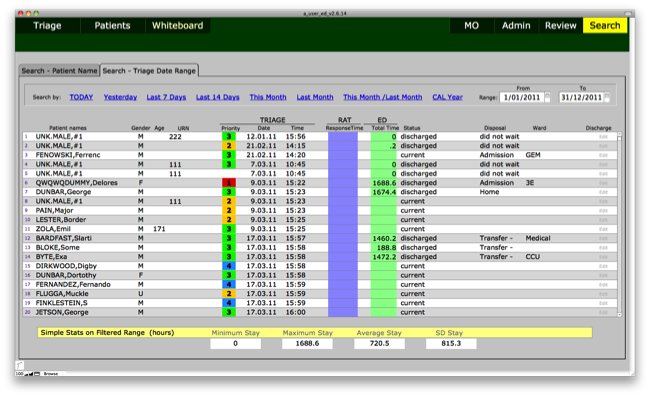The image size is (650, 397).
Task: Click the Home disposal cell
Action: tap(489, 192)
